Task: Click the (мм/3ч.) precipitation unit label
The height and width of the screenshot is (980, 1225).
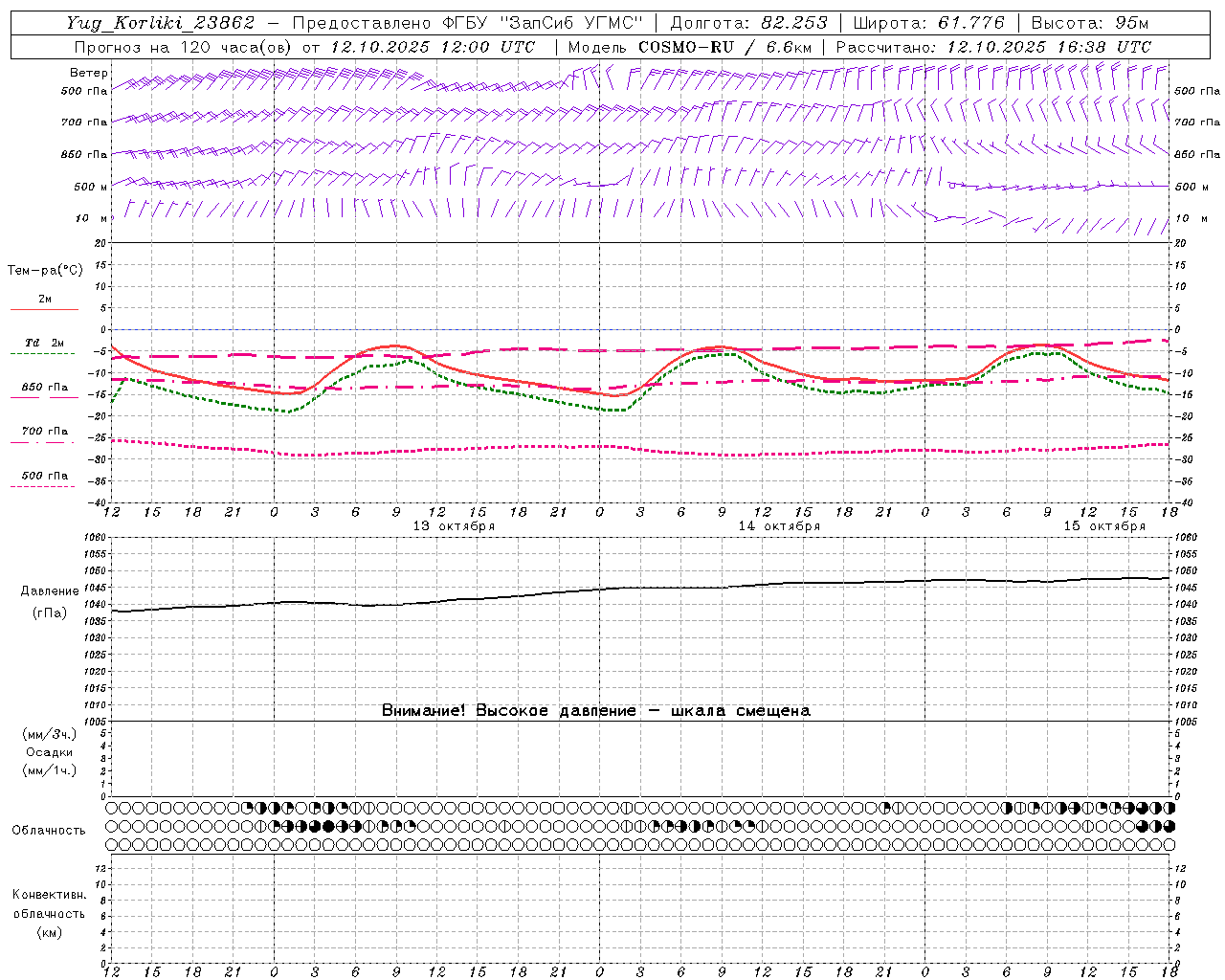Action: (x=50, y=735)
